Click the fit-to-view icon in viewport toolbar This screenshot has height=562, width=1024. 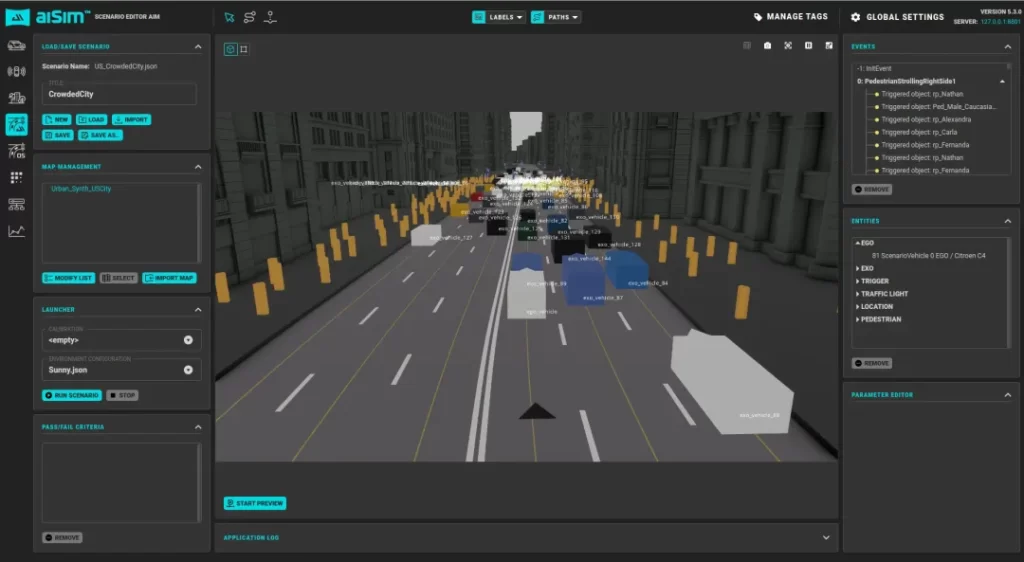788,46
